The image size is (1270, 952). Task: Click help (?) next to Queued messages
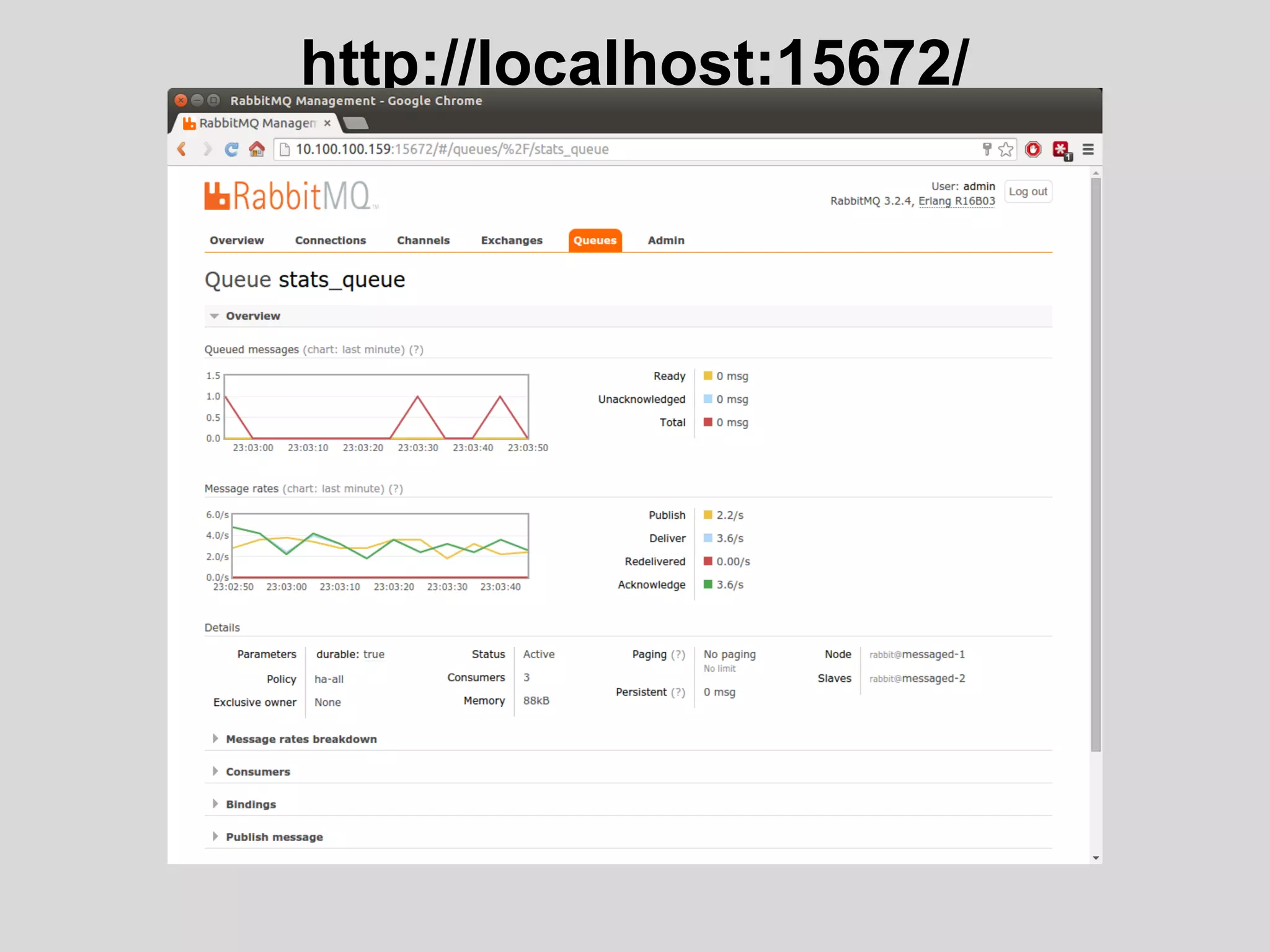[x=416, y=350]
